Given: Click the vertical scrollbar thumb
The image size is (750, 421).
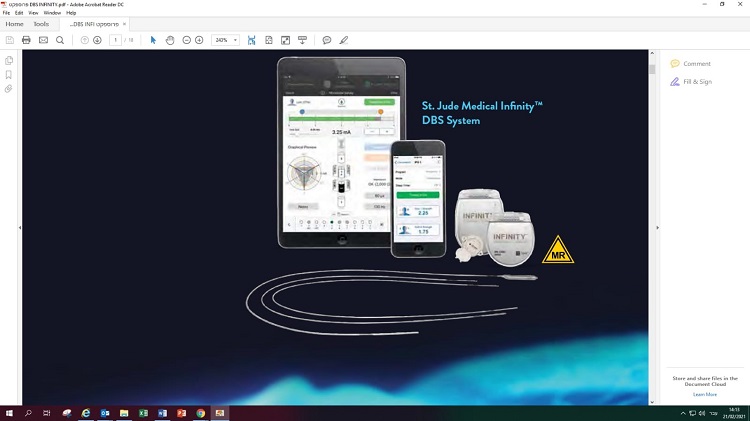Looking at the screenshot, I should (652, 69).
